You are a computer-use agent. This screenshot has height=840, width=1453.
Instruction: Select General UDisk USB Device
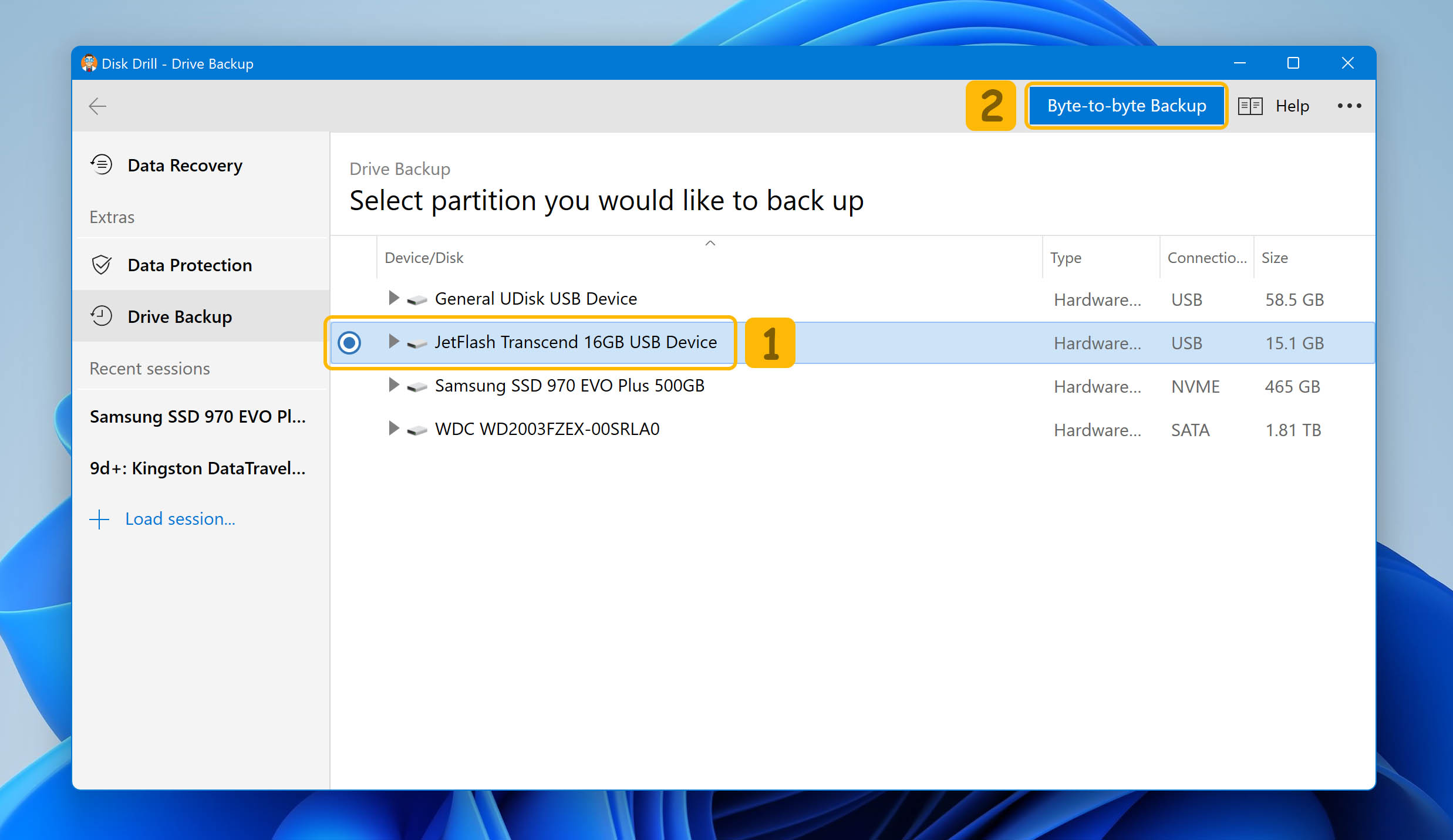[x=535, y=299]
